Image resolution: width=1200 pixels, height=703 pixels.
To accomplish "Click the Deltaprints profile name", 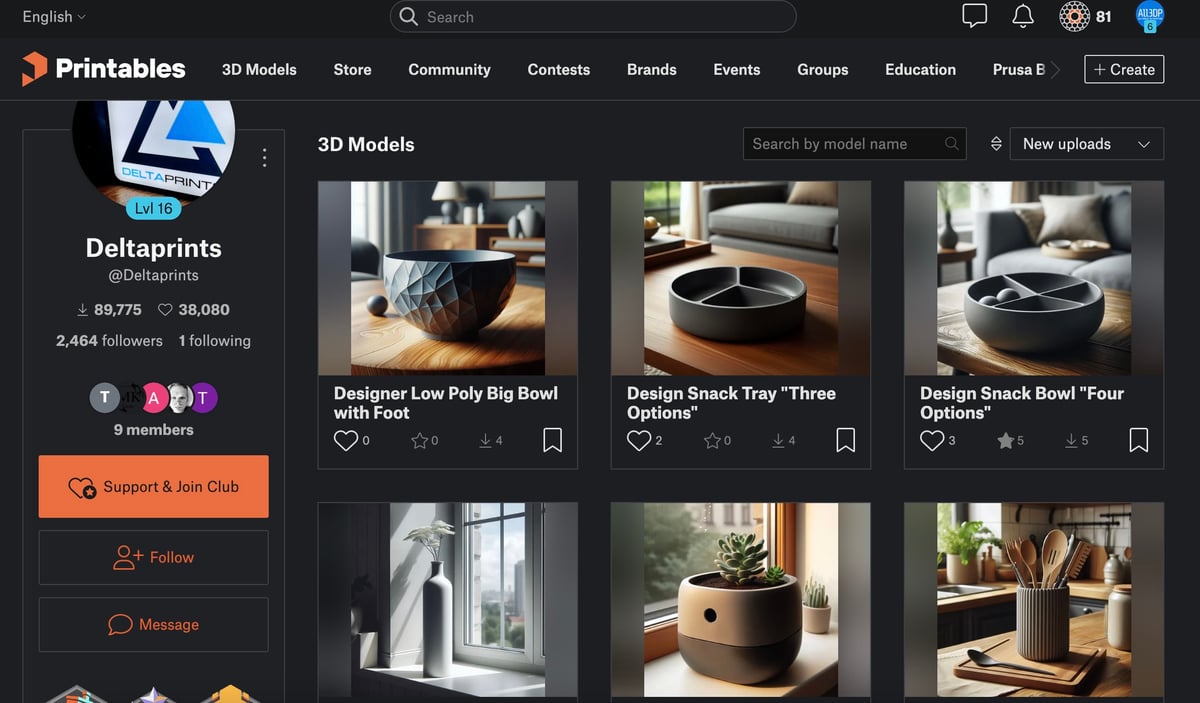I will tap(153, 248).
